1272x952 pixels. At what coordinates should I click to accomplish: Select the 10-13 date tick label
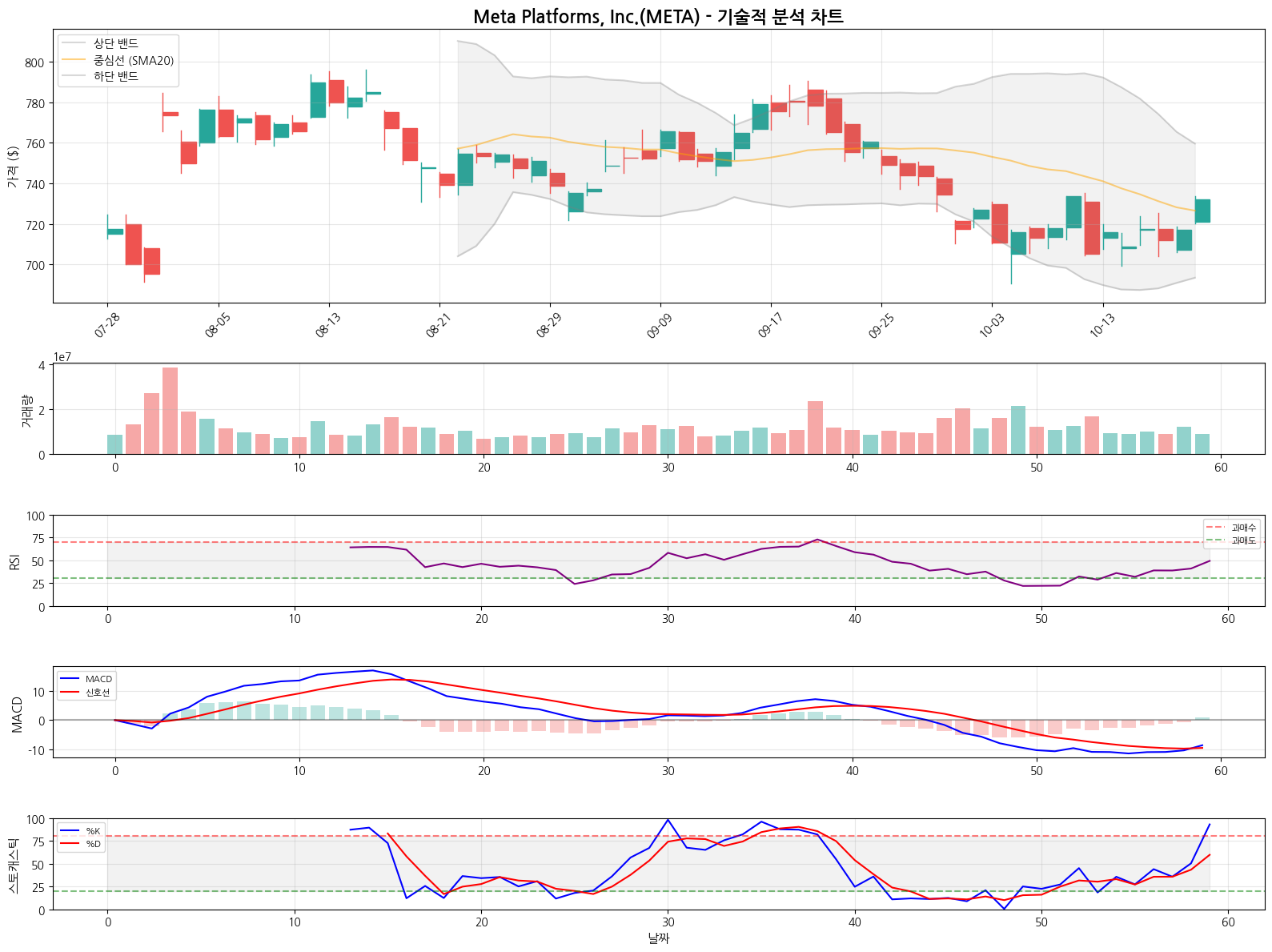pyautogui.click(x=1102, y=325)
